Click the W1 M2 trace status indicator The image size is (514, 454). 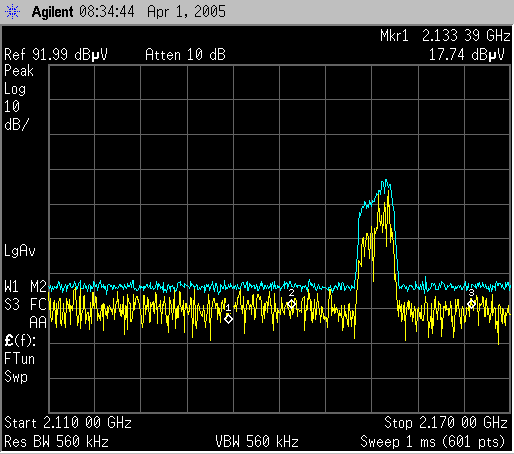25,287
